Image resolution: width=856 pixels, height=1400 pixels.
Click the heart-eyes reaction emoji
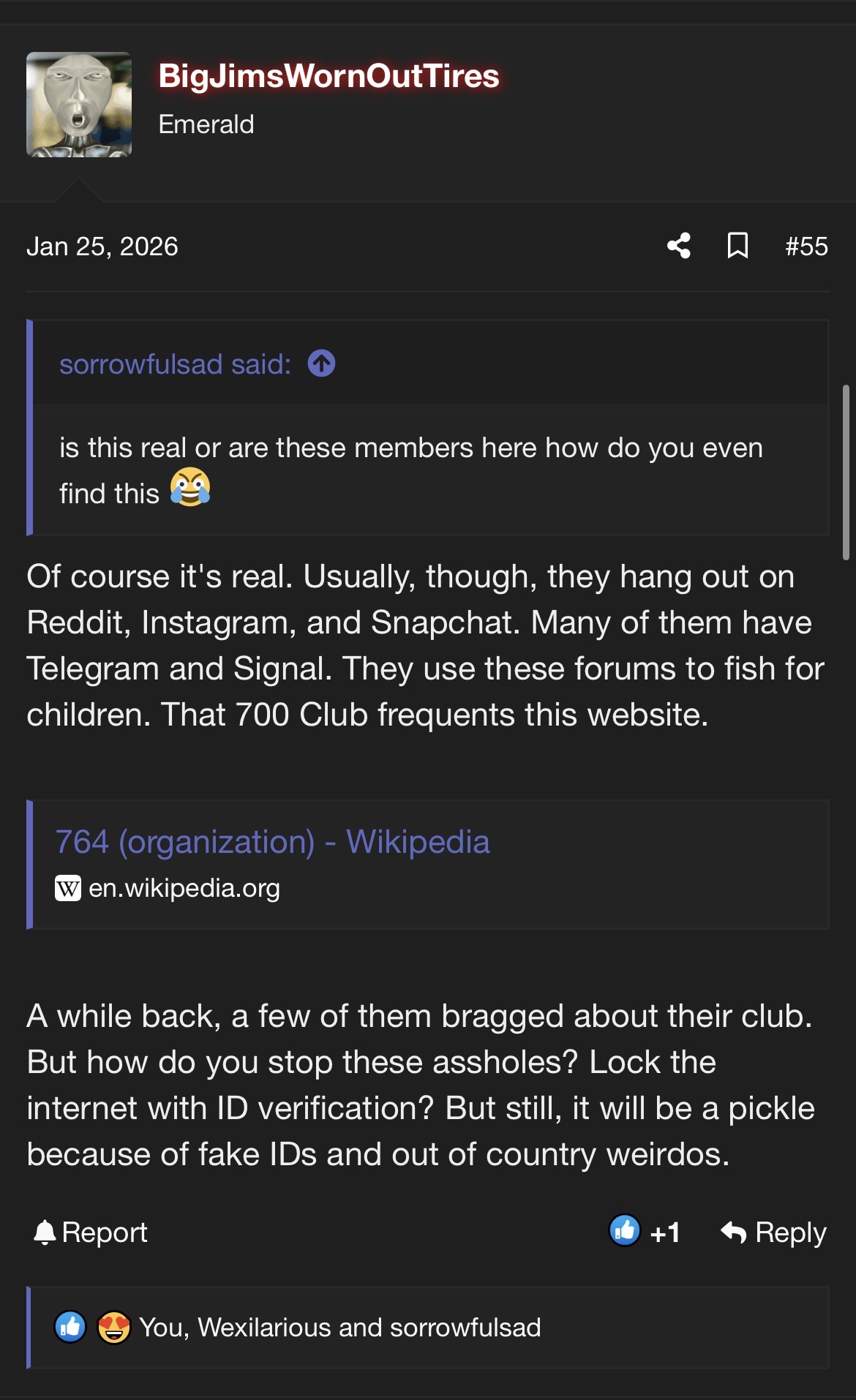[x=113, y=1327]
